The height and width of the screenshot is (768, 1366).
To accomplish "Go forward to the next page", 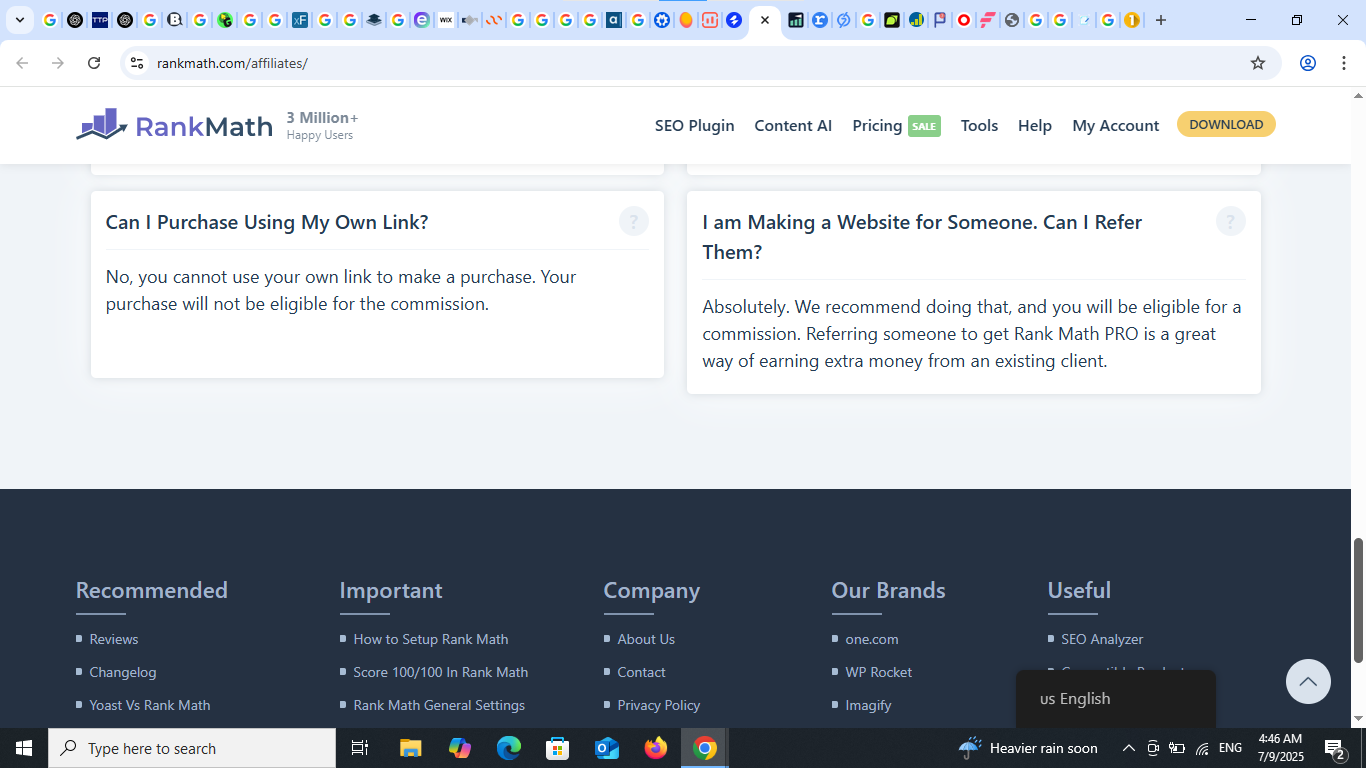I will tap(58, 63).
